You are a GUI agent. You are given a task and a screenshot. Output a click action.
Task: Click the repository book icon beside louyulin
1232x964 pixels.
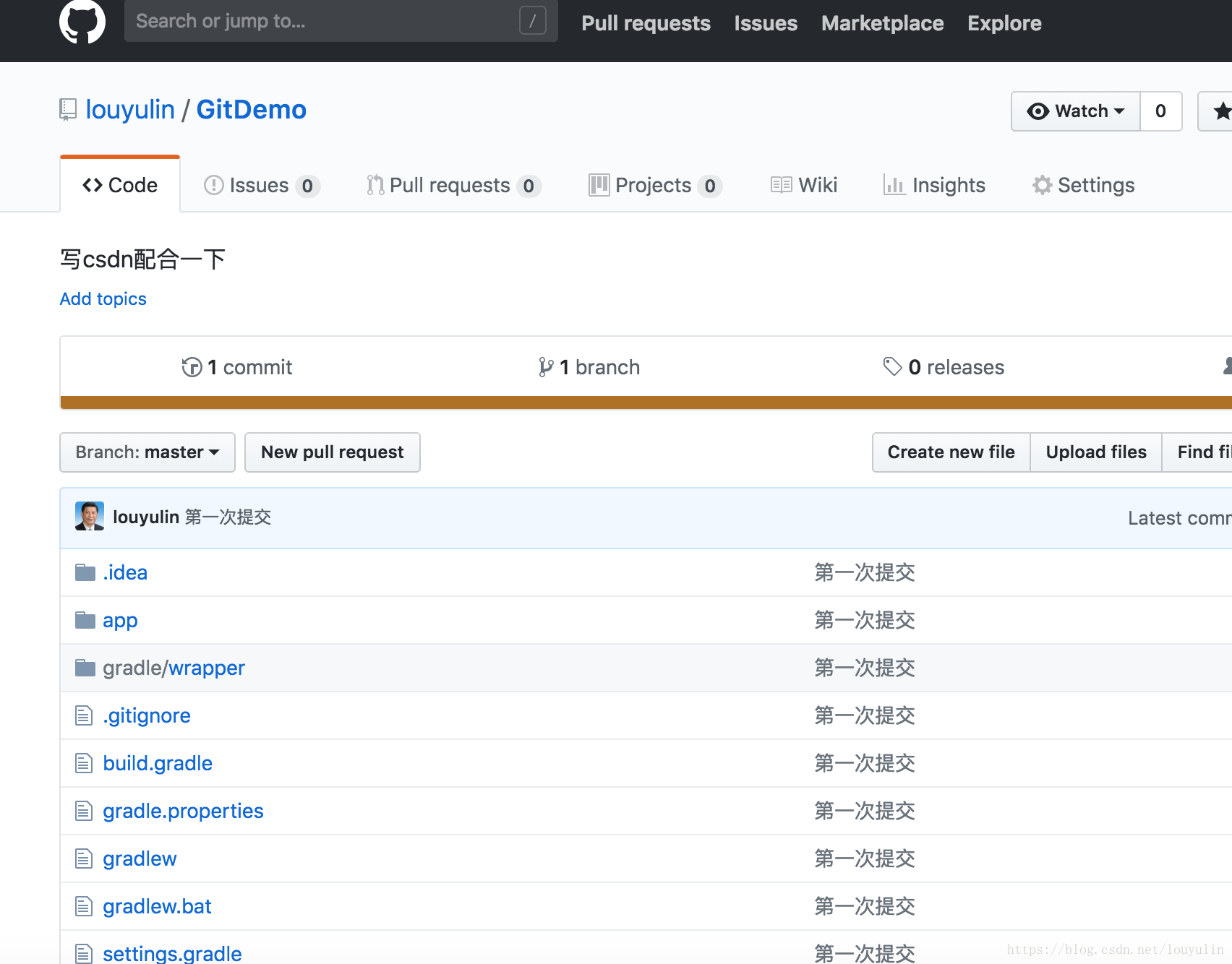pyautogui.click(x=68, y=110)
